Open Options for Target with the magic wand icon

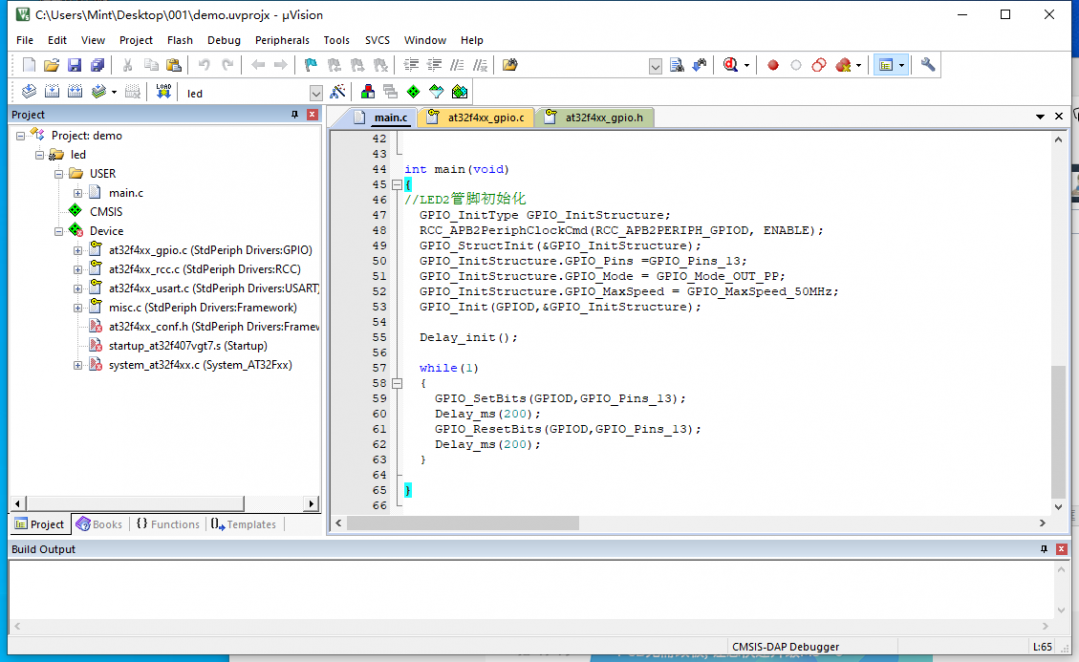click(337, 92)
